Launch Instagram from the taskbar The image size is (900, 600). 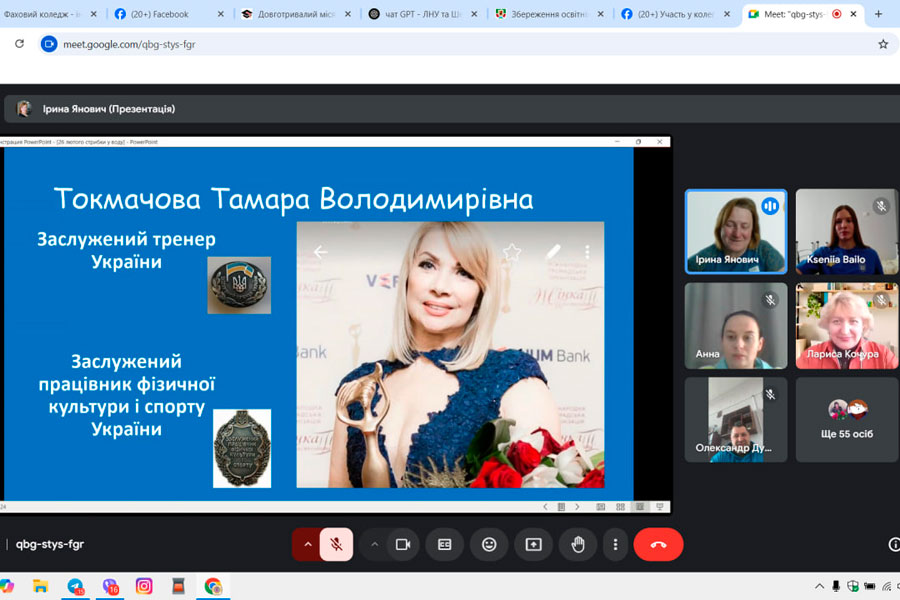[x=144, y=586]
